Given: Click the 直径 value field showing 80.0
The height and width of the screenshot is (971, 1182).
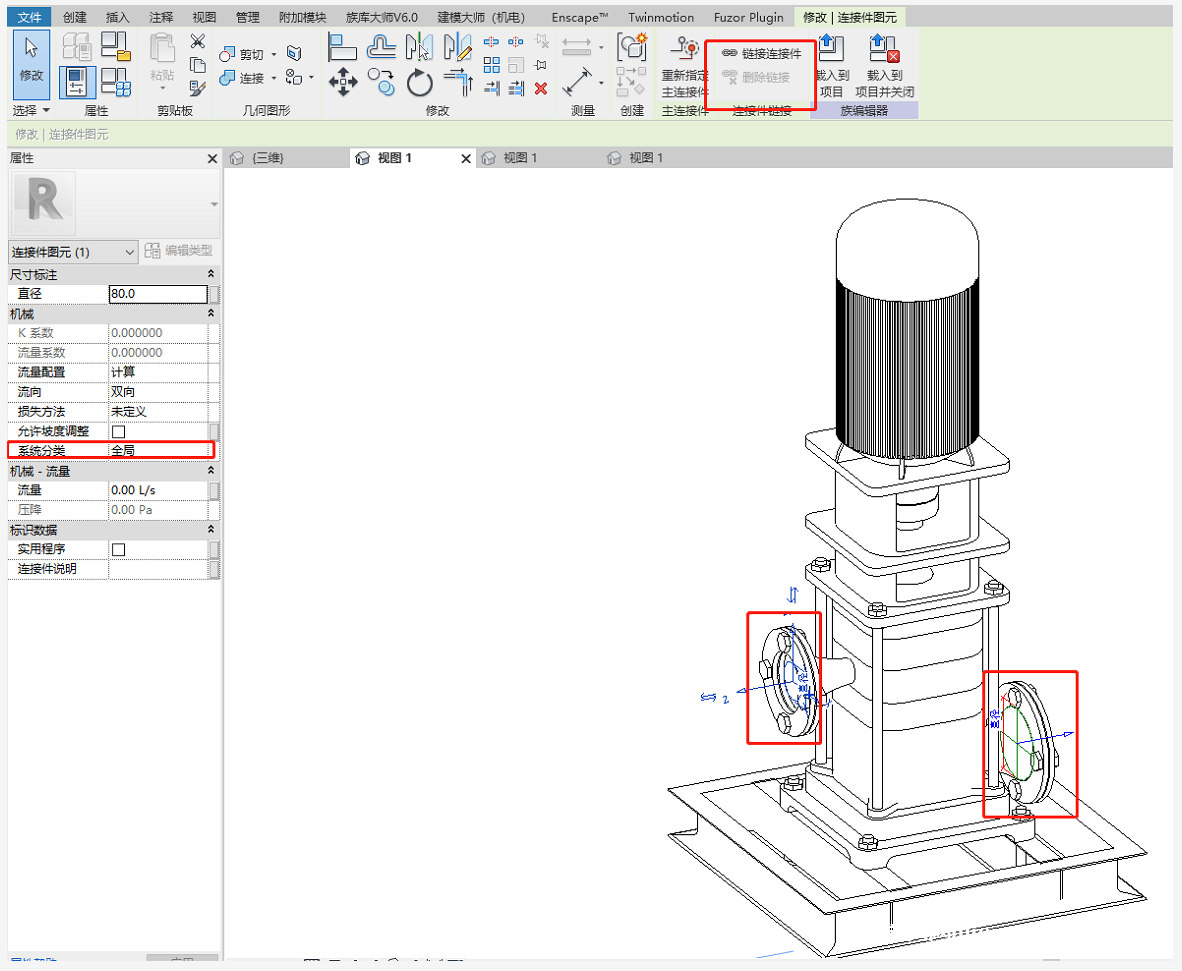Looking at the screenshot, I should pyautogui.click(x=157, y=294).
